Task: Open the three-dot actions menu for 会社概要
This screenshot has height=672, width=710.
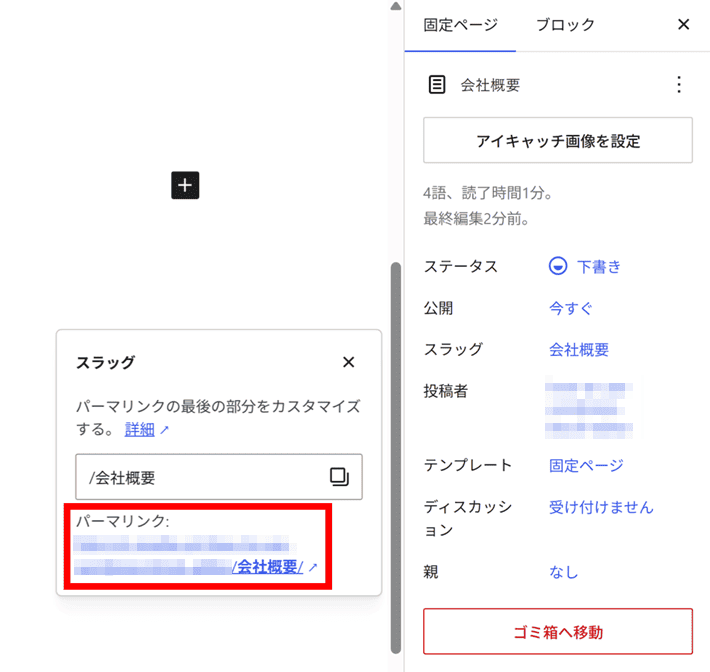Action: [678, 85]
